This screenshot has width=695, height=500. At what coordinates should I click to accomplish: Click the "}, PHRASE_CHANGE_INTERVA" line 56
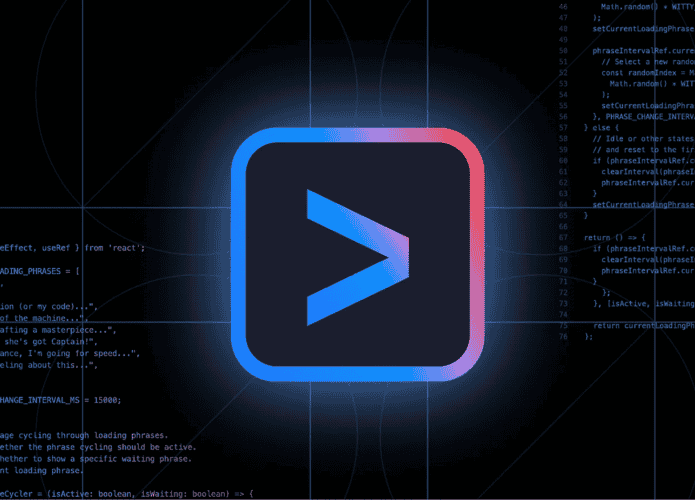pyautogui.click(x=644, y=117)
